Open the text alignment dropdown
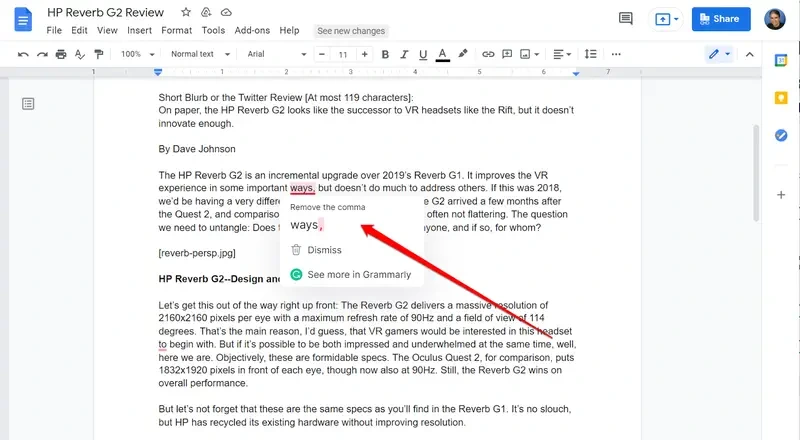The width and height of the screenshot is (800, 440). click(x=562, y=54)
